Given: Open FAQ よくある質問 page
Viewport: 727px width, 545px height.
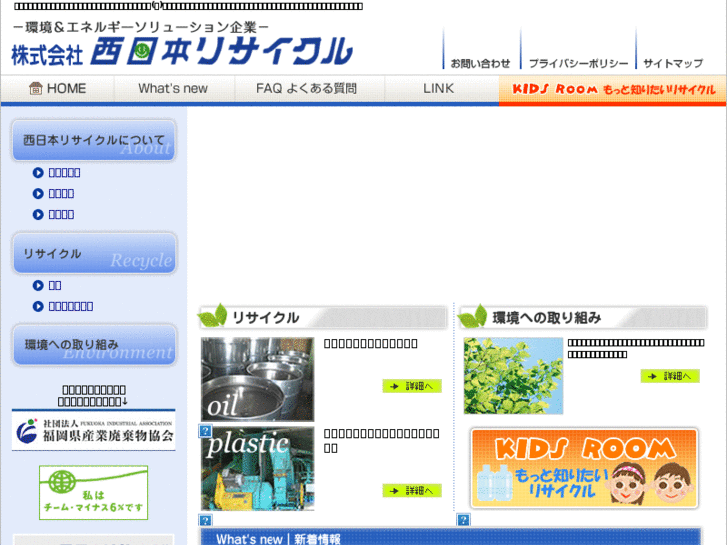Looking at the screenshot, I should (x=306, y=88).
